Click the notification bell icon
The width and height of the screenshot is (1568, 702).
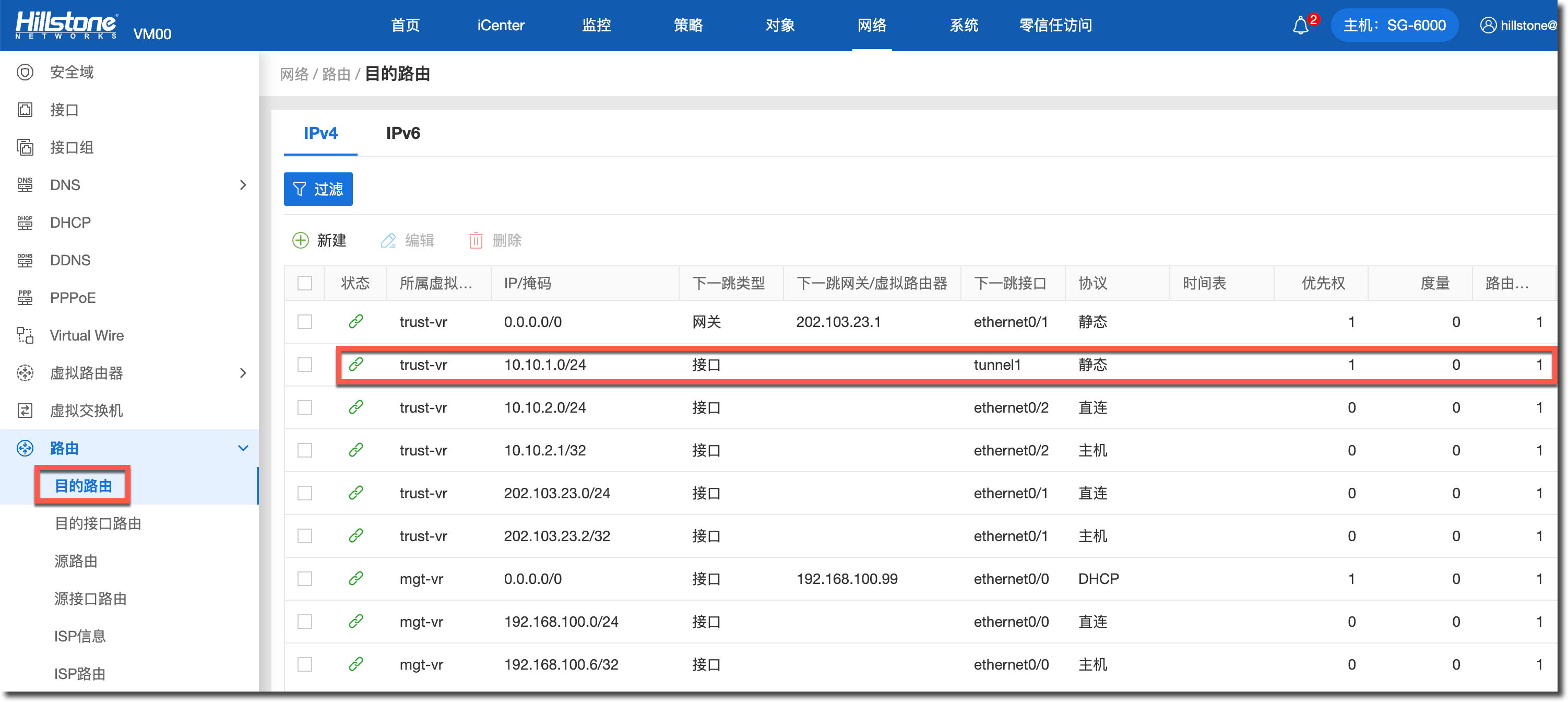click(1300, 26)
